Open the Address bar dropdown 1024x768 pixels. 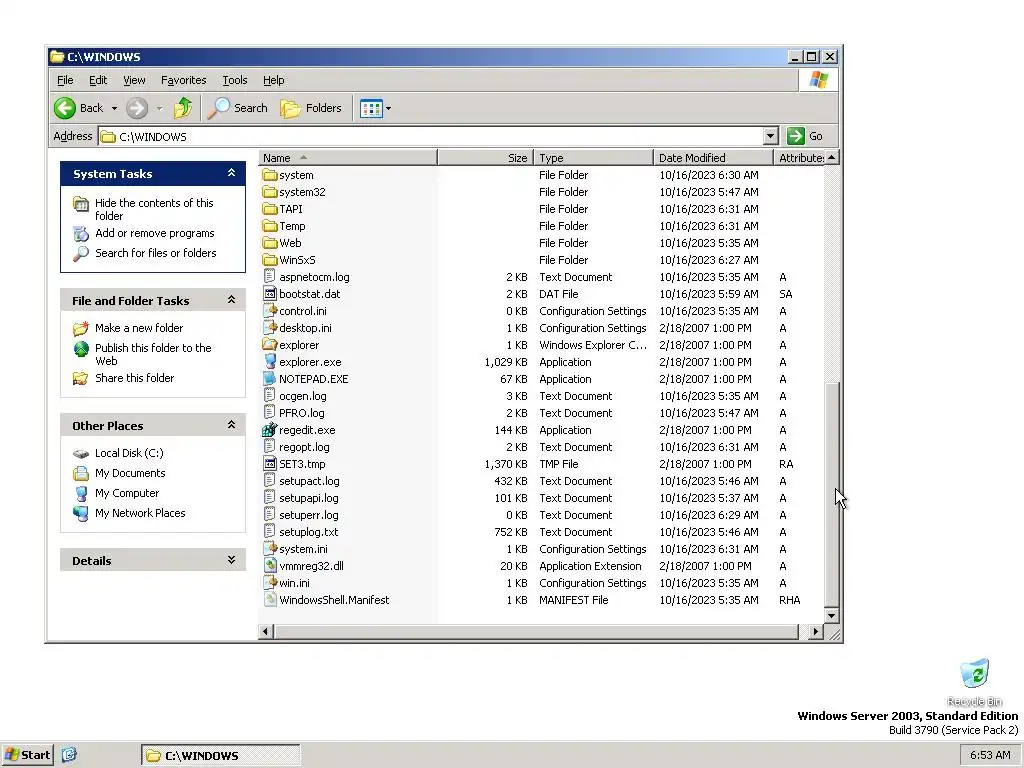(771, 136)
